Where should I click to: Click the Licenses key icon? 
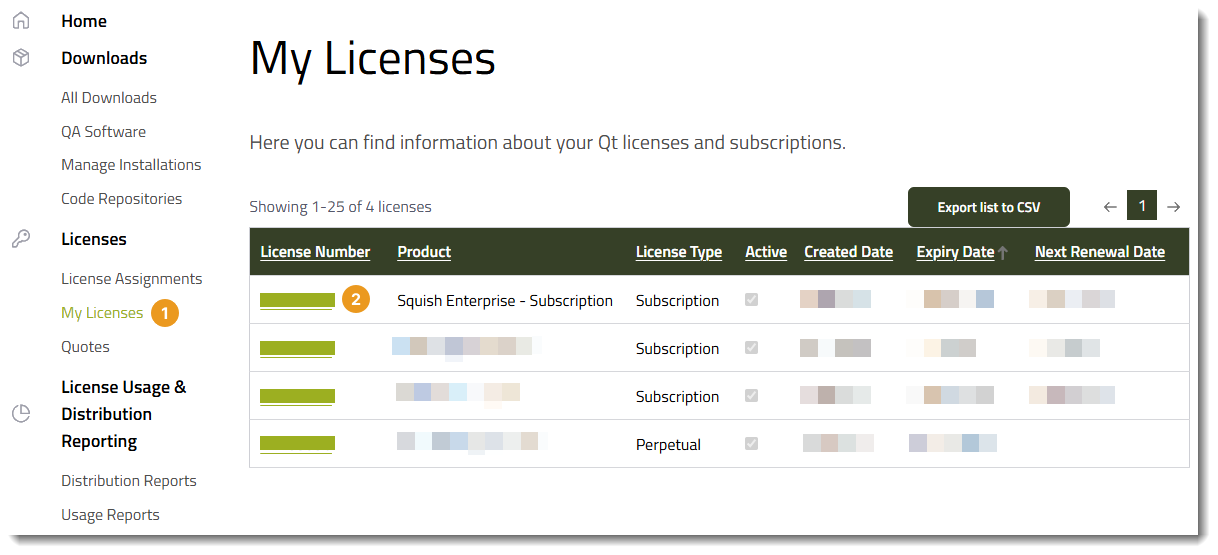pyautogui.click(x=21, y=239)
